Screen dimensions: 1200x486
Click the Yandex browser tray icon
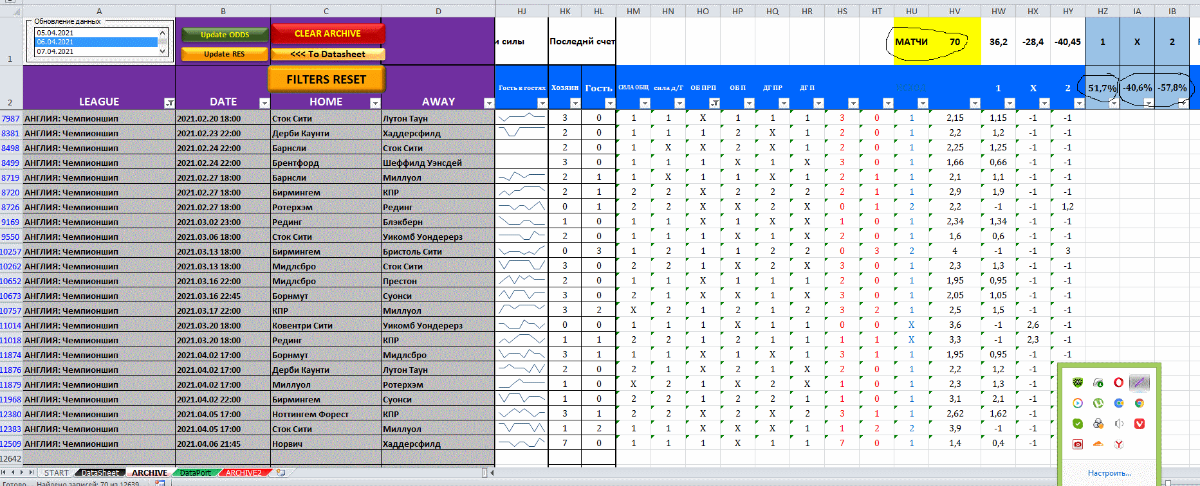tap(1119, 444)
